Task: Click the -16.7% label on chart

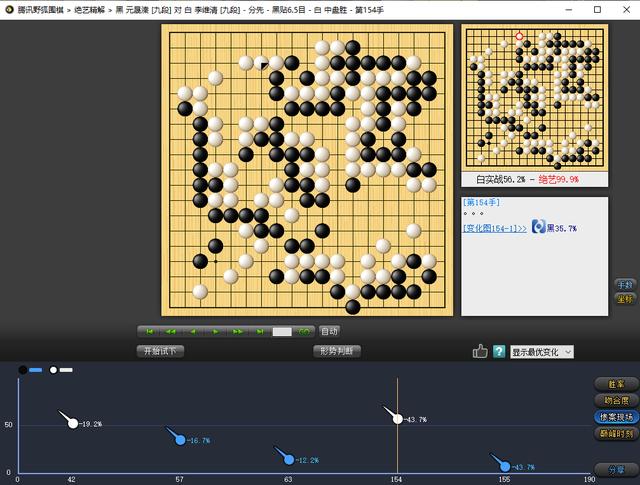Action: (x=198, y=441)
